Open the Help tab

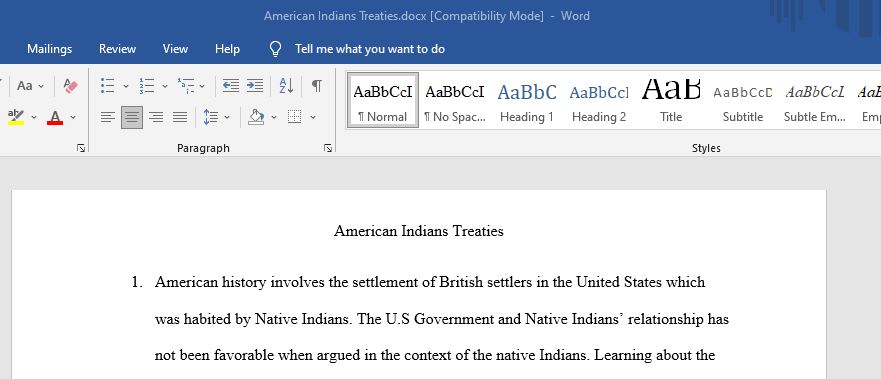(228, 49)
